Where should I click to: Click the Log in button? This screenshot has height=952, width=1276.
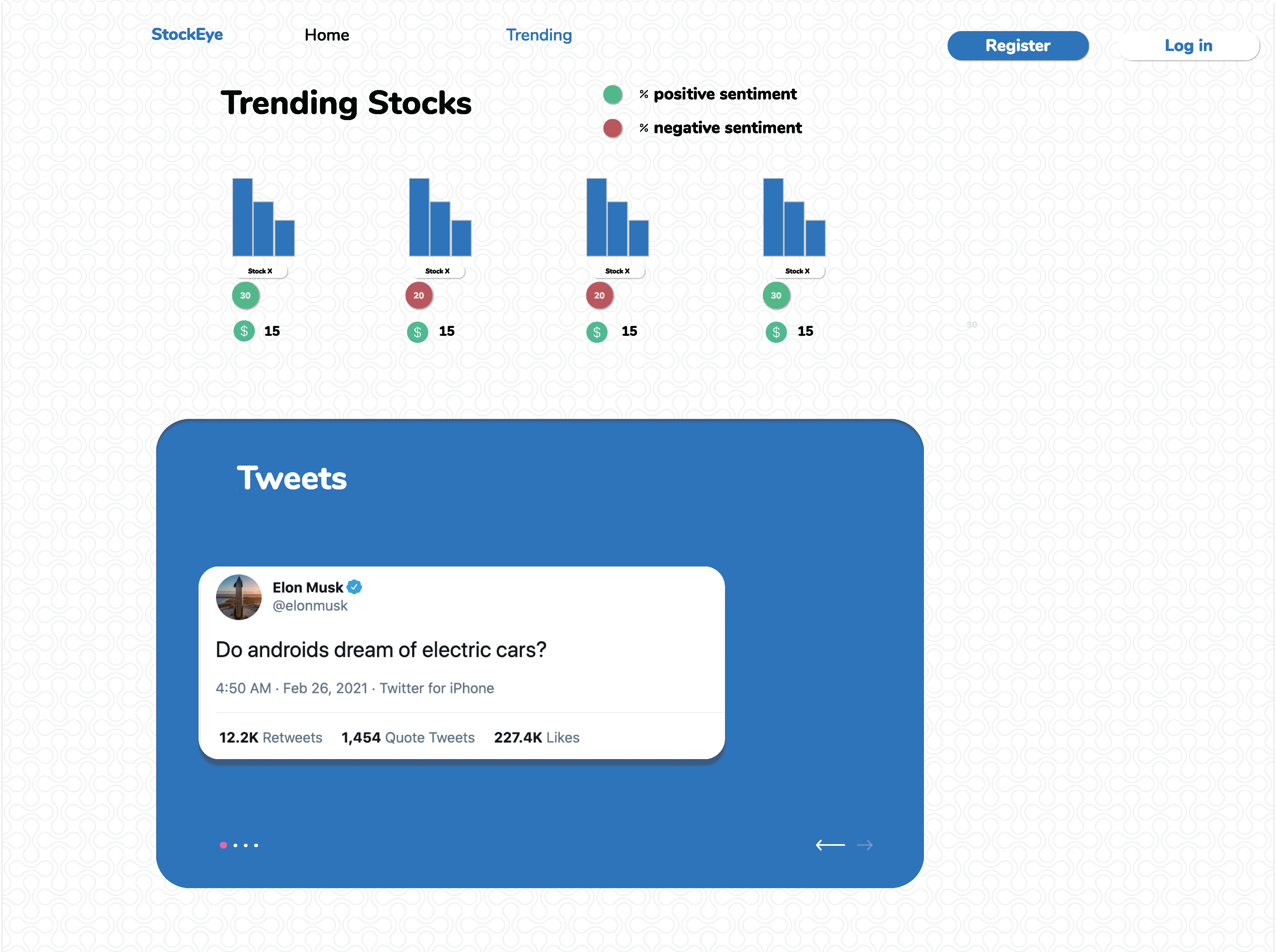[1188, 46]
